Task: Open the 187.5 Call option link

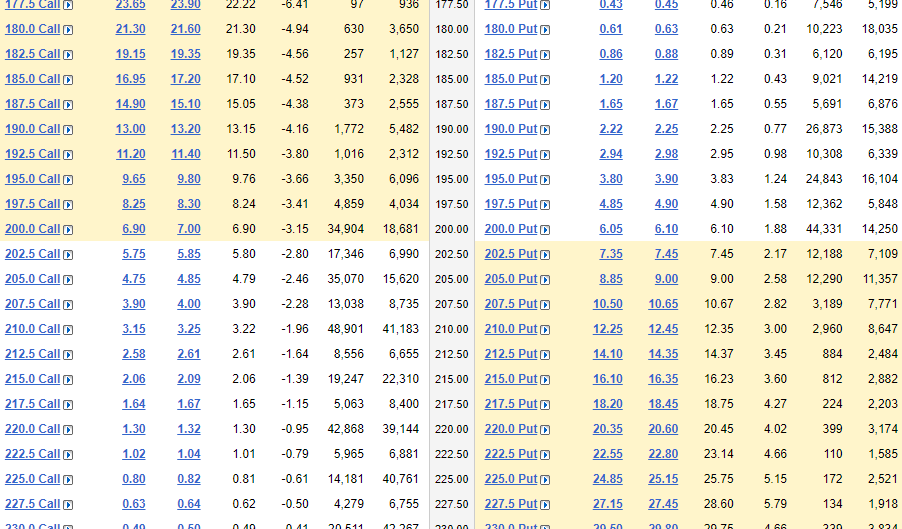Action: (32, 104)
